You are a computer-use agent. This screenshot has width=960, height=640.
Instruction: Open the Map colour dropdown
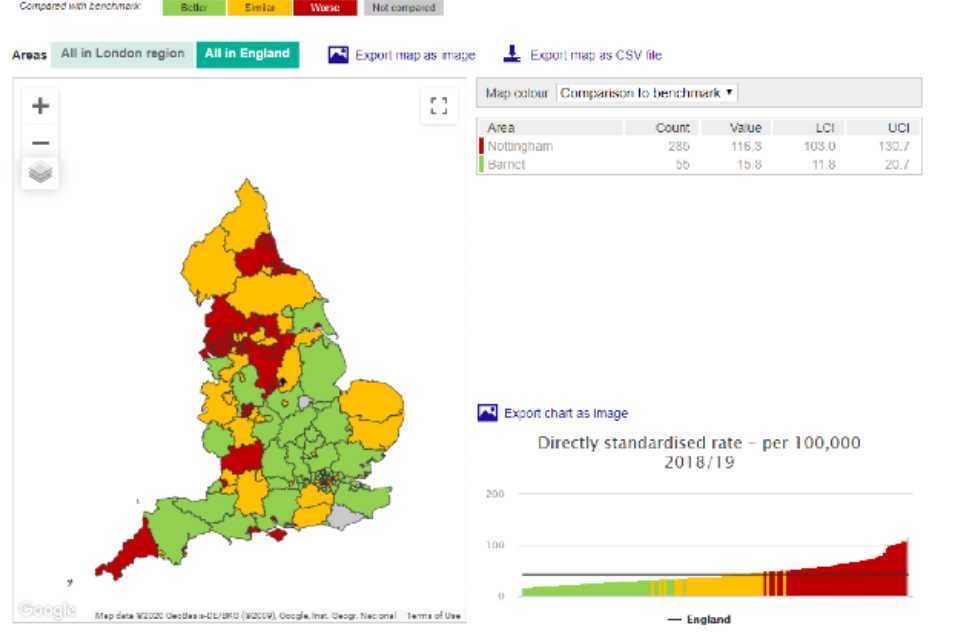(647, 93)
